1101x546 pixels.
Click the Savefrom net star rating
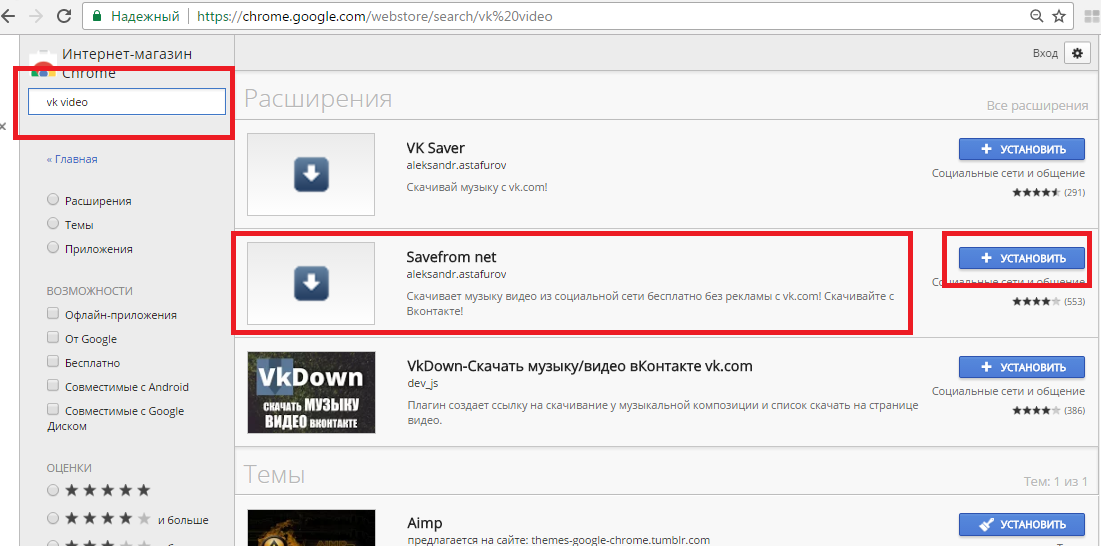pyautogui.click(x=1035, y=302)
